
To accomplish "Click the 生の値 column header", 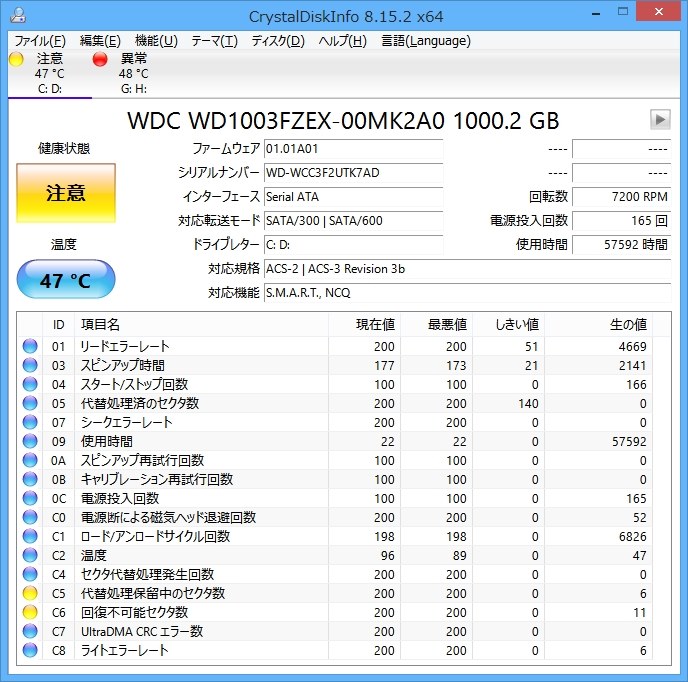I will coord(598,324).
